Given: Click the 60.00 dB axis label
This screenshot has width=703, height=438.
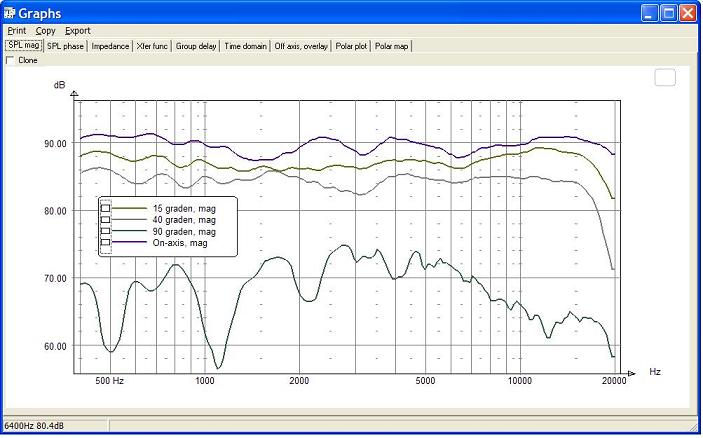Looking at the screenshot, I should (55, 346).
